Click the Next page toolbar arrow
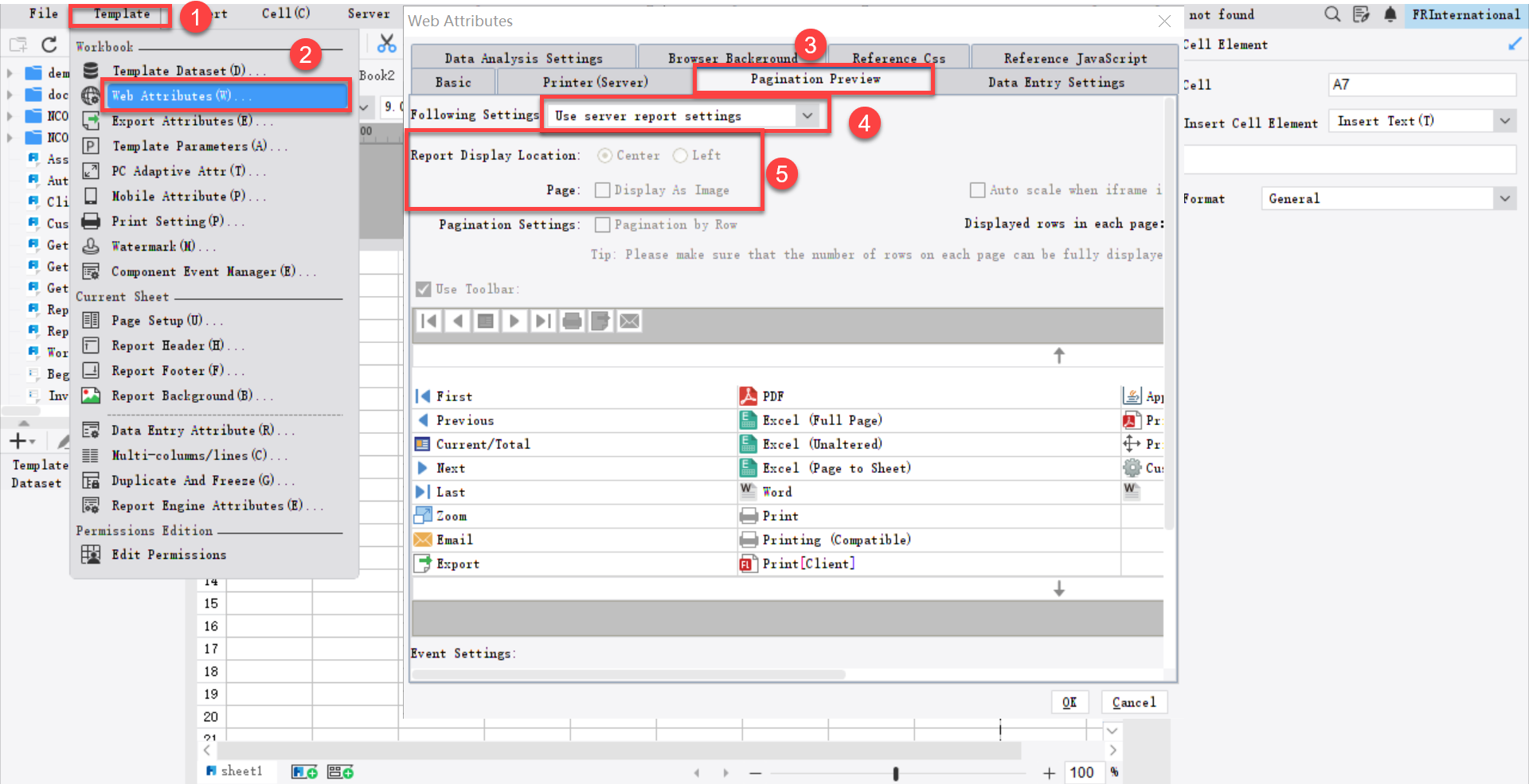Image resolution: width=1529 pixels, height=784 pixels. (514, 321)
